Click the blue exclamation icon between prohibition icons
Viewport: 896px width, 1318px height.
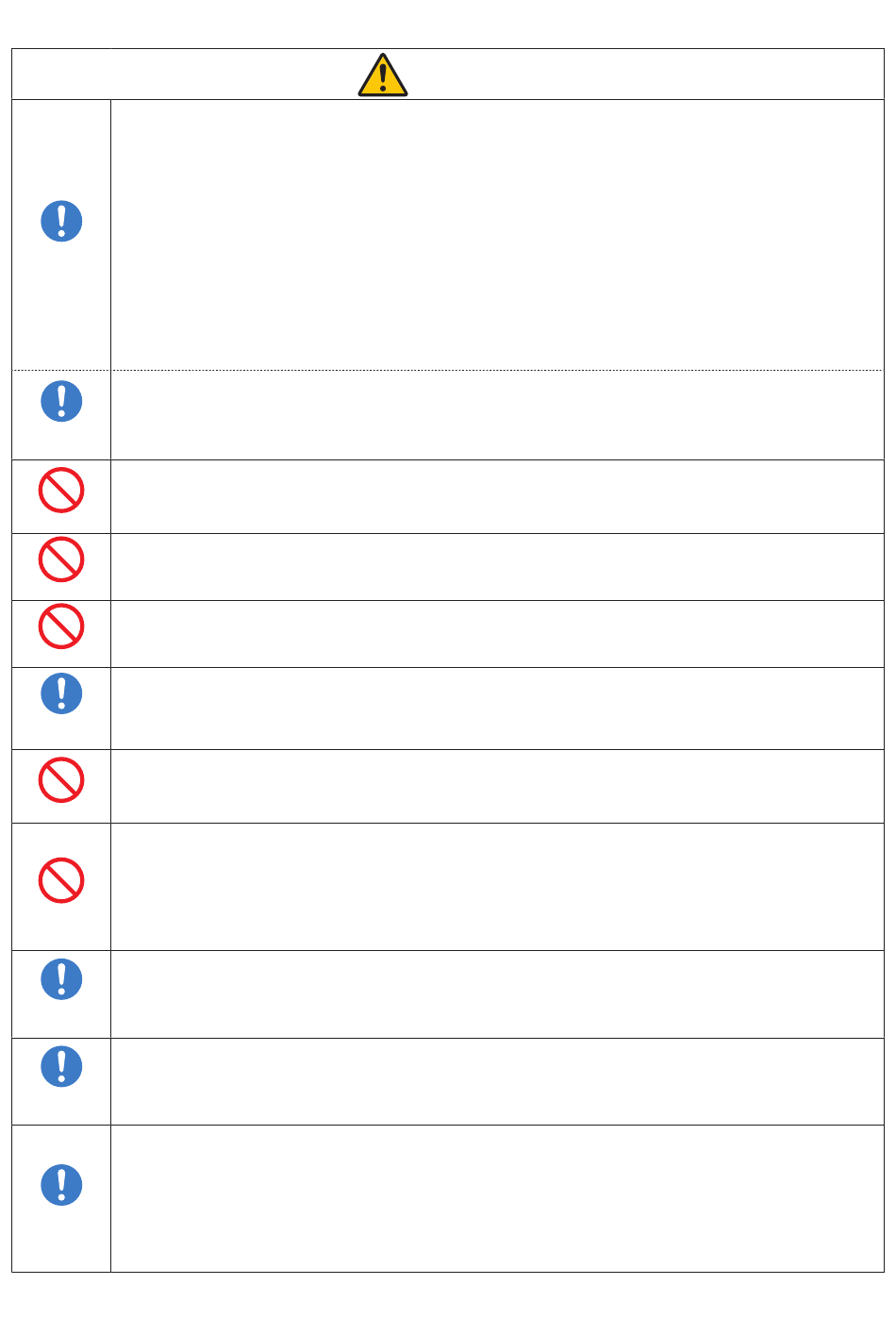(x=61, y=693)
